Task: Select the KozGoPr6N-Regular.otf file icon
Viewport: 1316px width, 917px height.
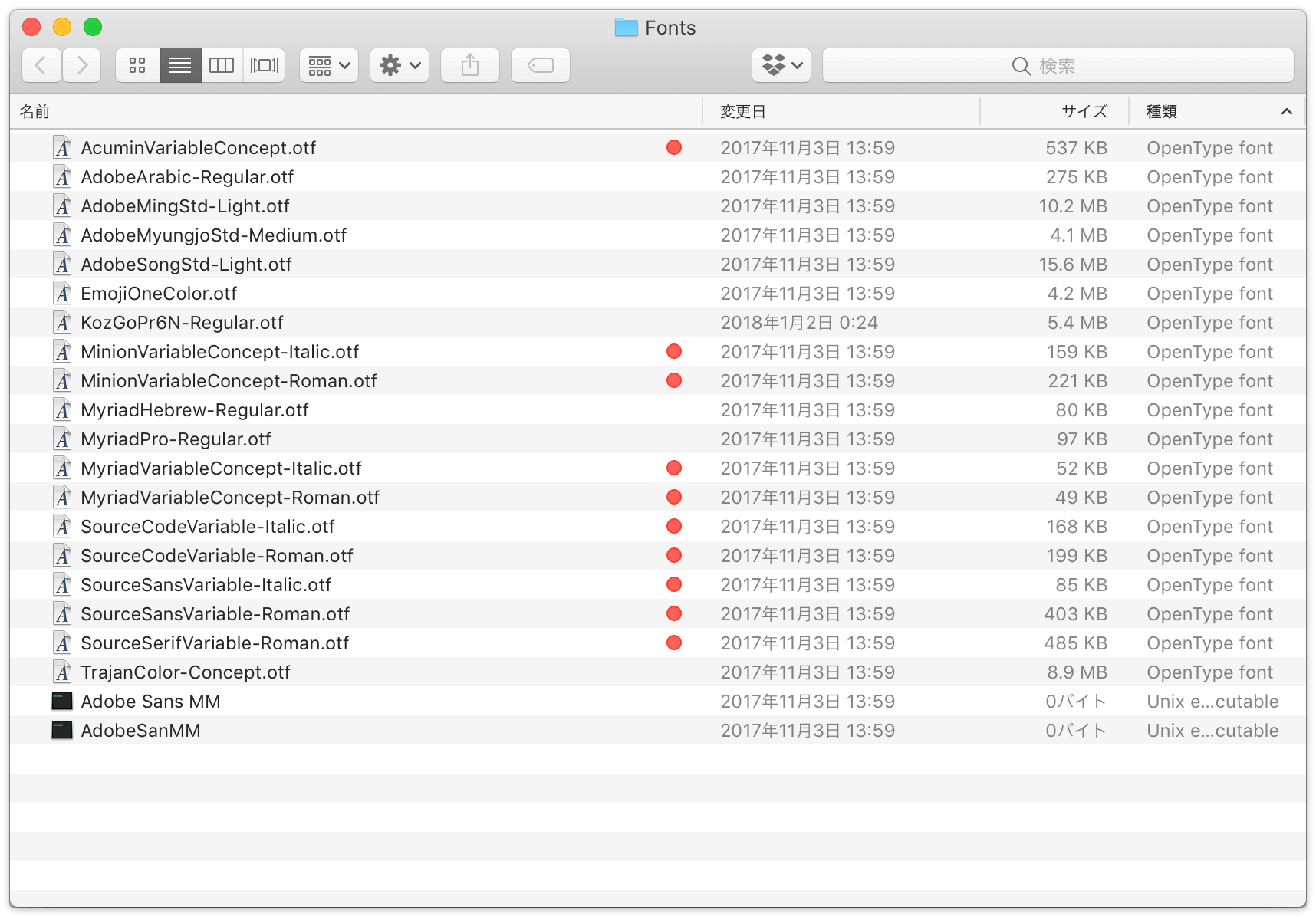Action: click(x=63, y=322)
